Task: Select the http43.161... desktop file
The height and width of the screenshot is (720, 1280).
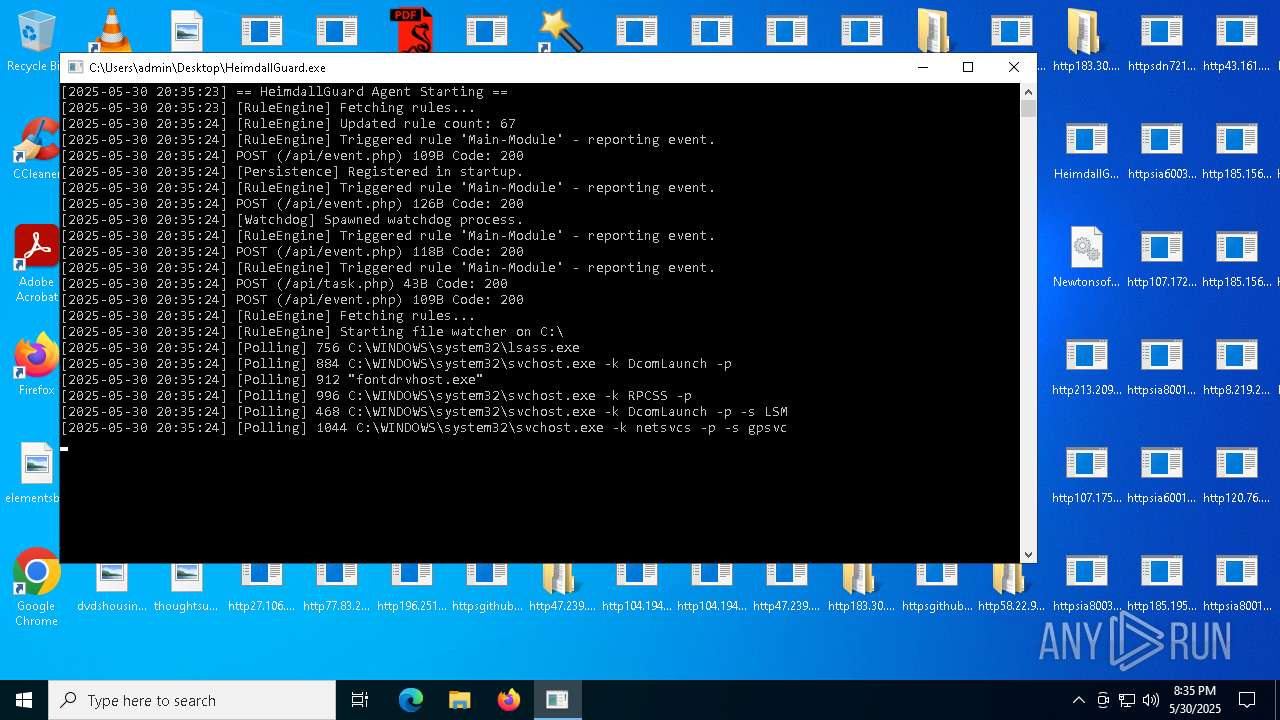Action: 1237,41
